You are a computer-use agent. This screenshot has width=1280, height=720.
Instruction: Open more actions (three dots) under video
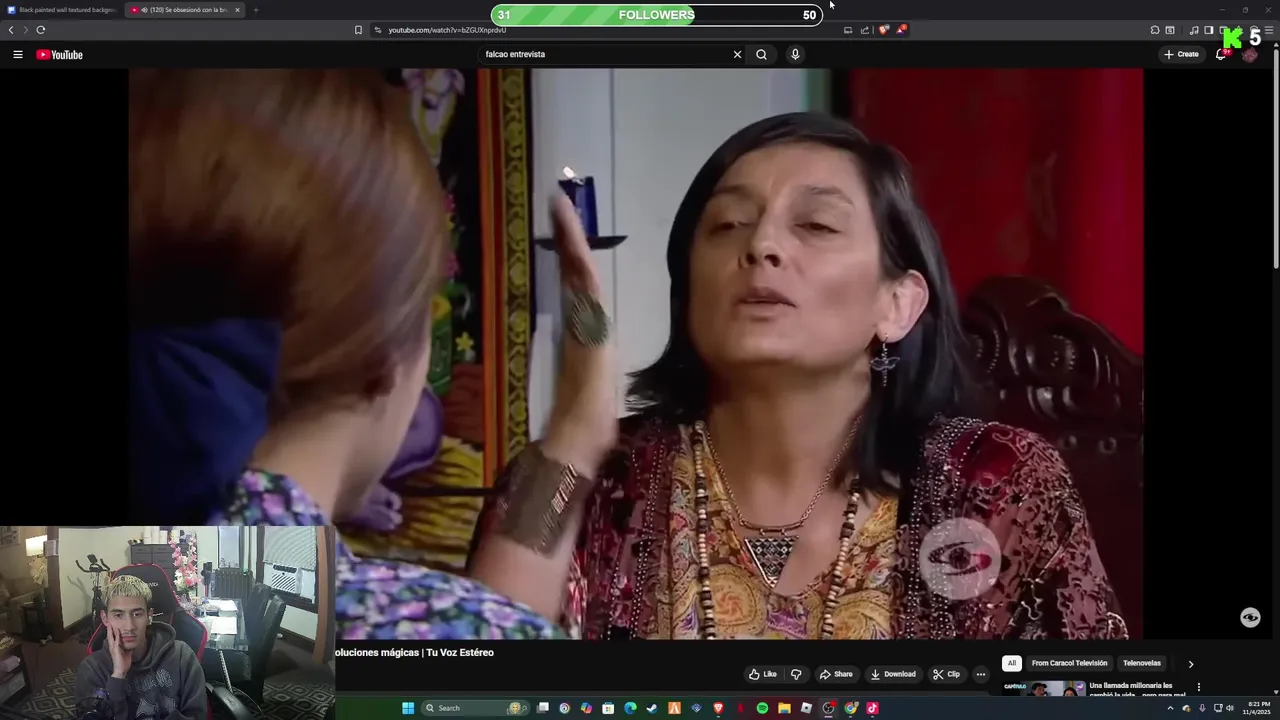tap(980, 674)
